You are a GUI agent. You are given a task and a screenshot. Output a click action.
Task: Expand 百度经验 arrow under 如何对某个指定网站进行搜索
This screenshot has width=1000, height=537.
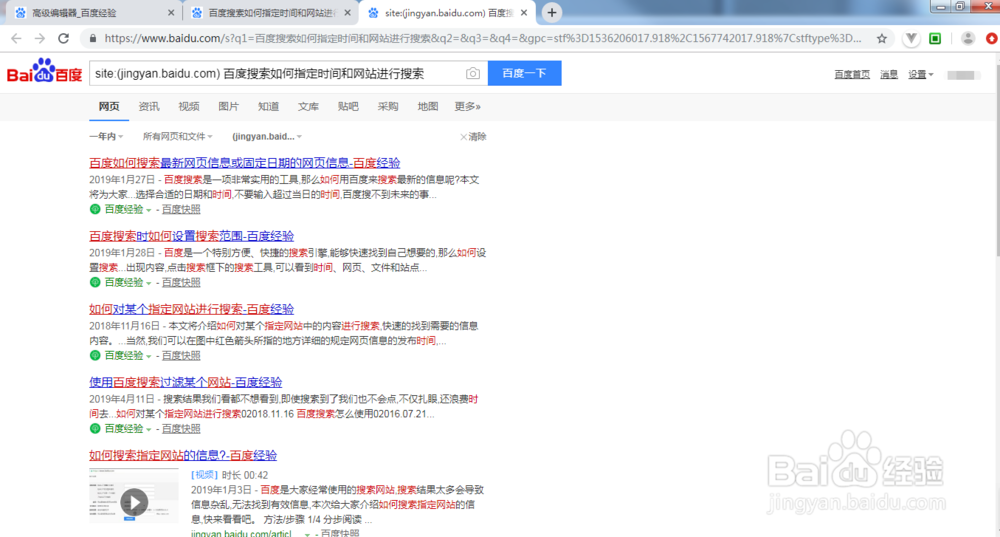tap(149, 357)
